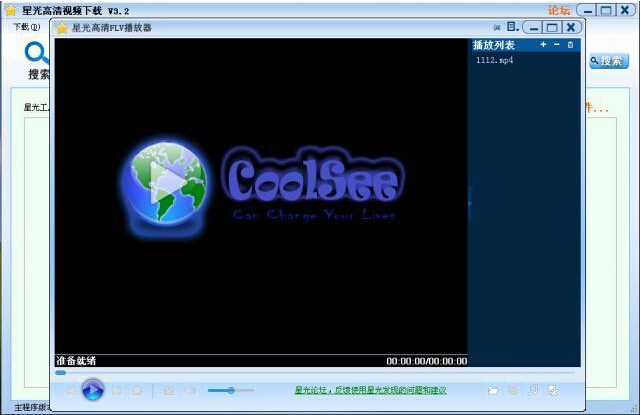Click the pin icon in the player title bar
Screen dimensions: 642x415
click(497, 27)
